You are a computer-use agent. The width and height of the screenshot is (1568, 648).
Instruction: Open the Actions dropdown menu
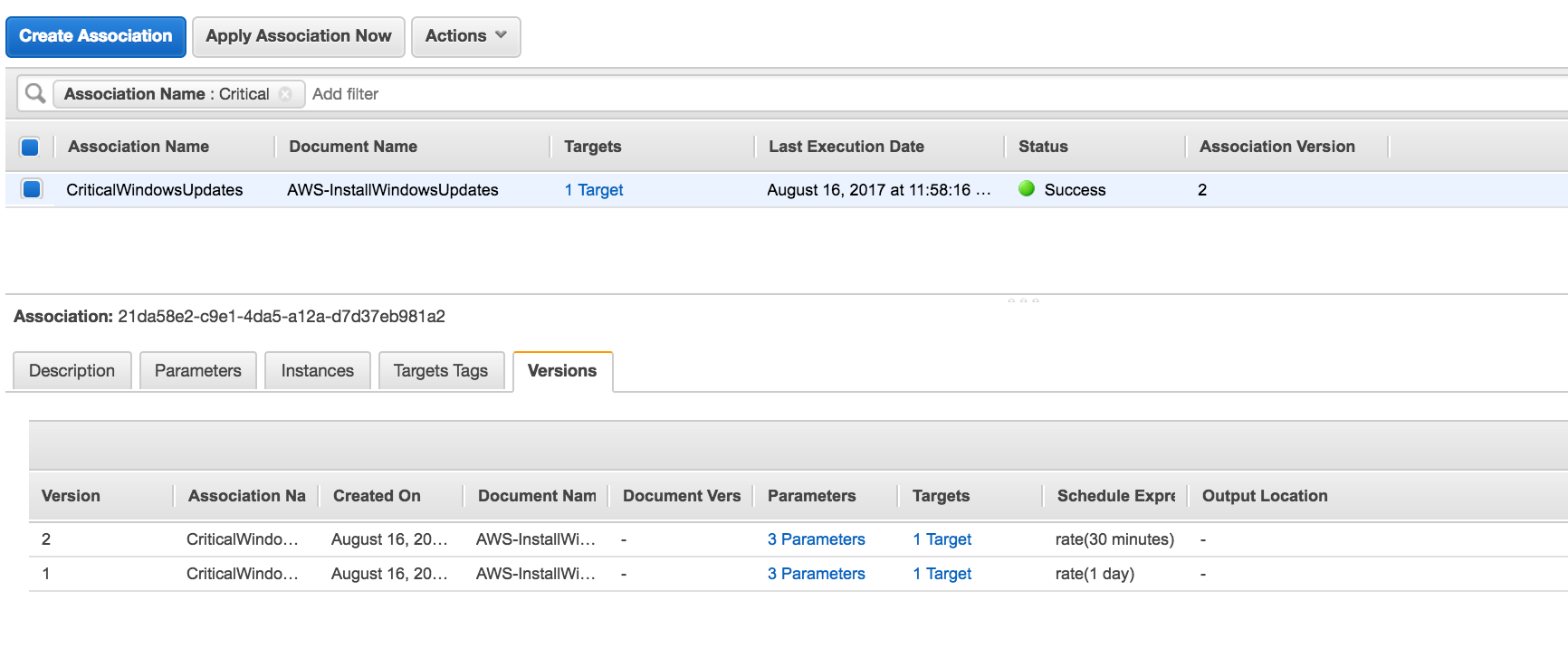465,36
